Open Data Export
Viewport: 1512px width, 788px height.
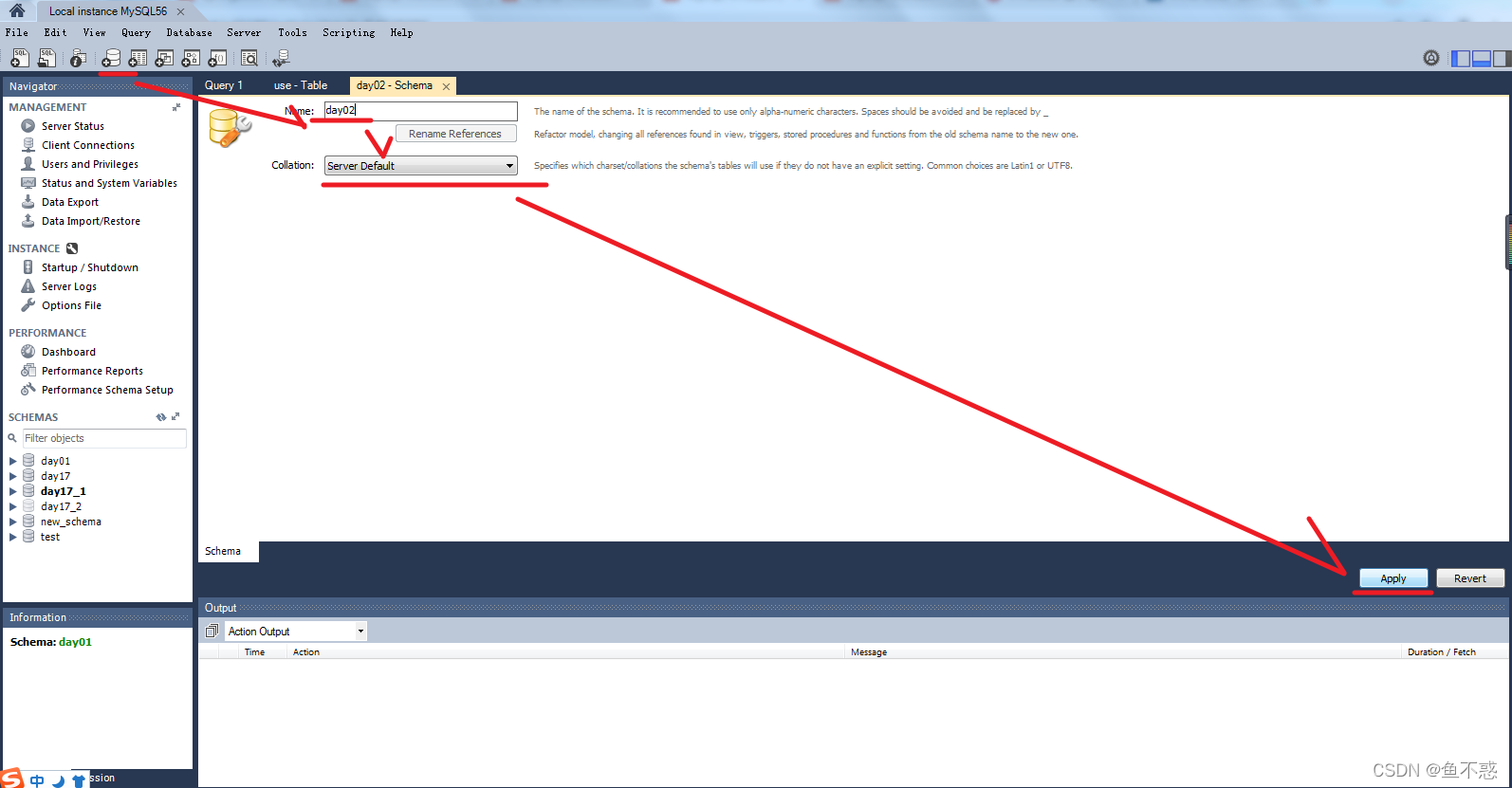click(70, 202)
